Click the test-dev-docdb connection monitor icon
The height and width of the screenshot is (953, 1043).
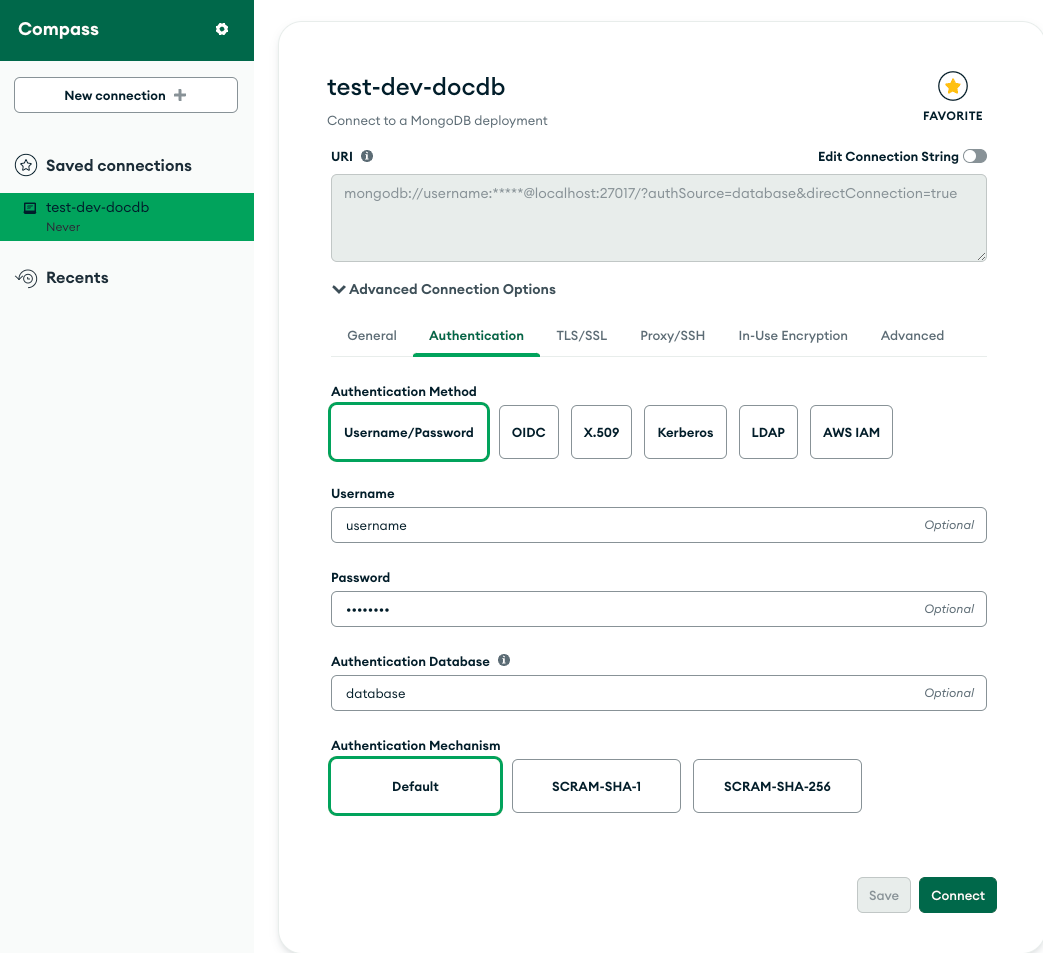click(30, 208)
